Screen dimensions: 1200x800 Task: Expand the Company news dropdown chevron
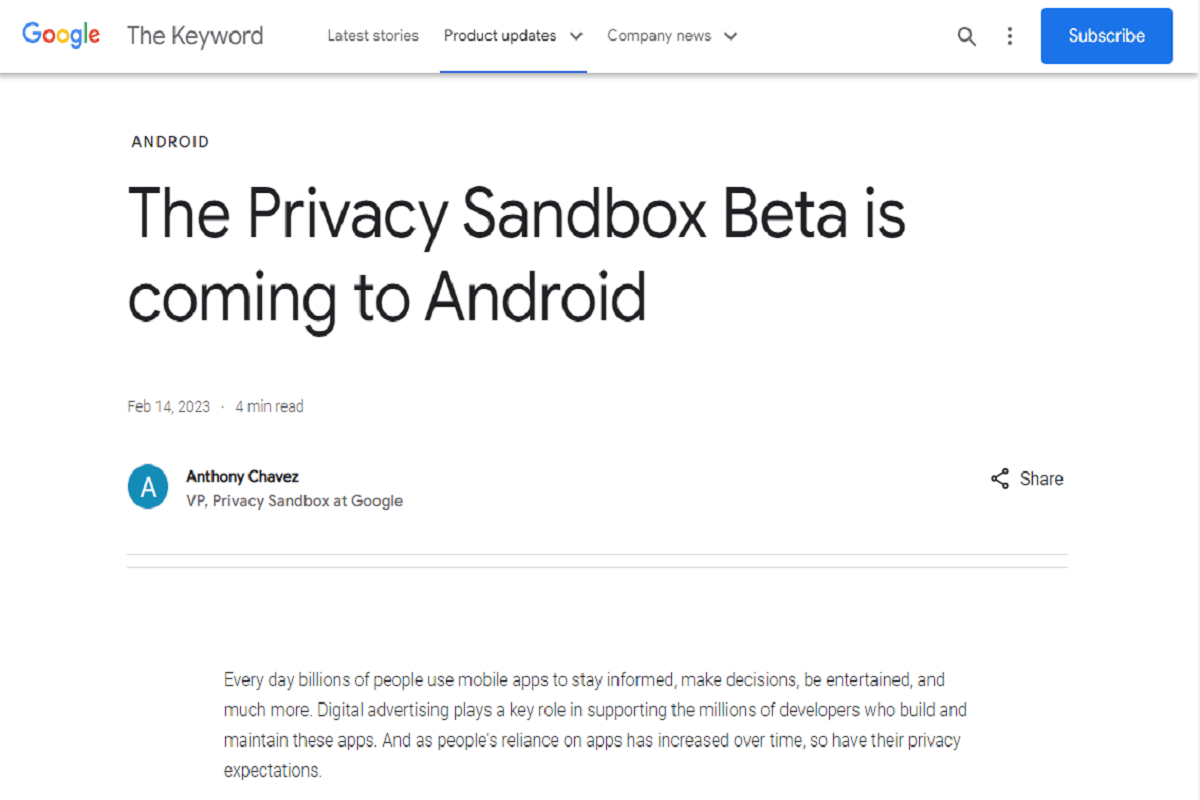tap(731, 35)
